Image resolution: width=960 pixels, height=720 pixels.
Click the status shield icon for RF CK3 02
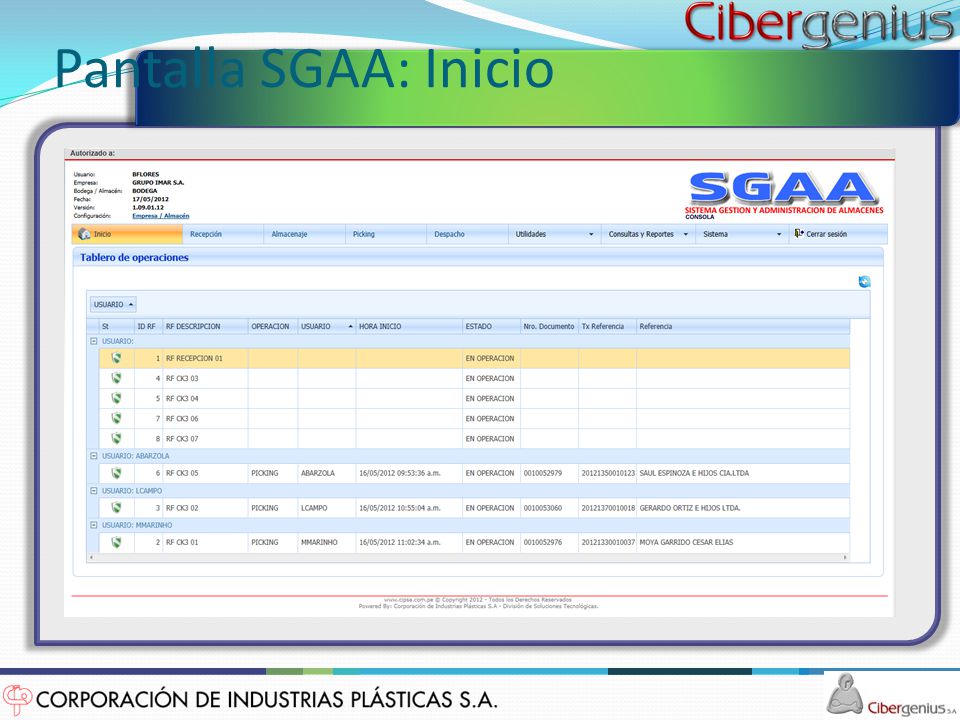116,508
